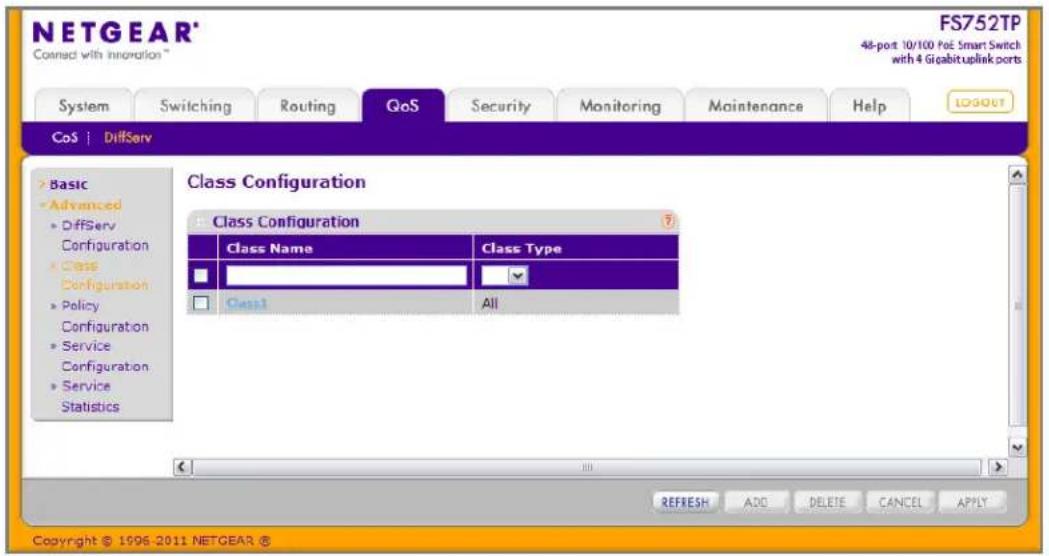This screenshot has height=556, width=1049.
Task: Click the FS752TP model label
Action: click(980, 23)
